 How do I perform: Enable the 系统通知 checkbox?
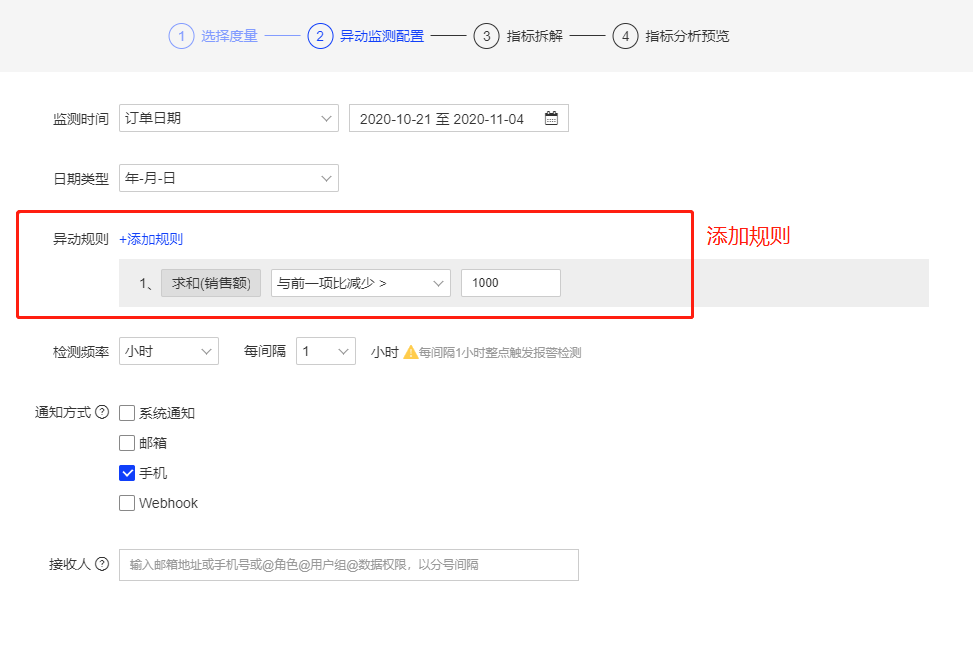pos(127,413)
